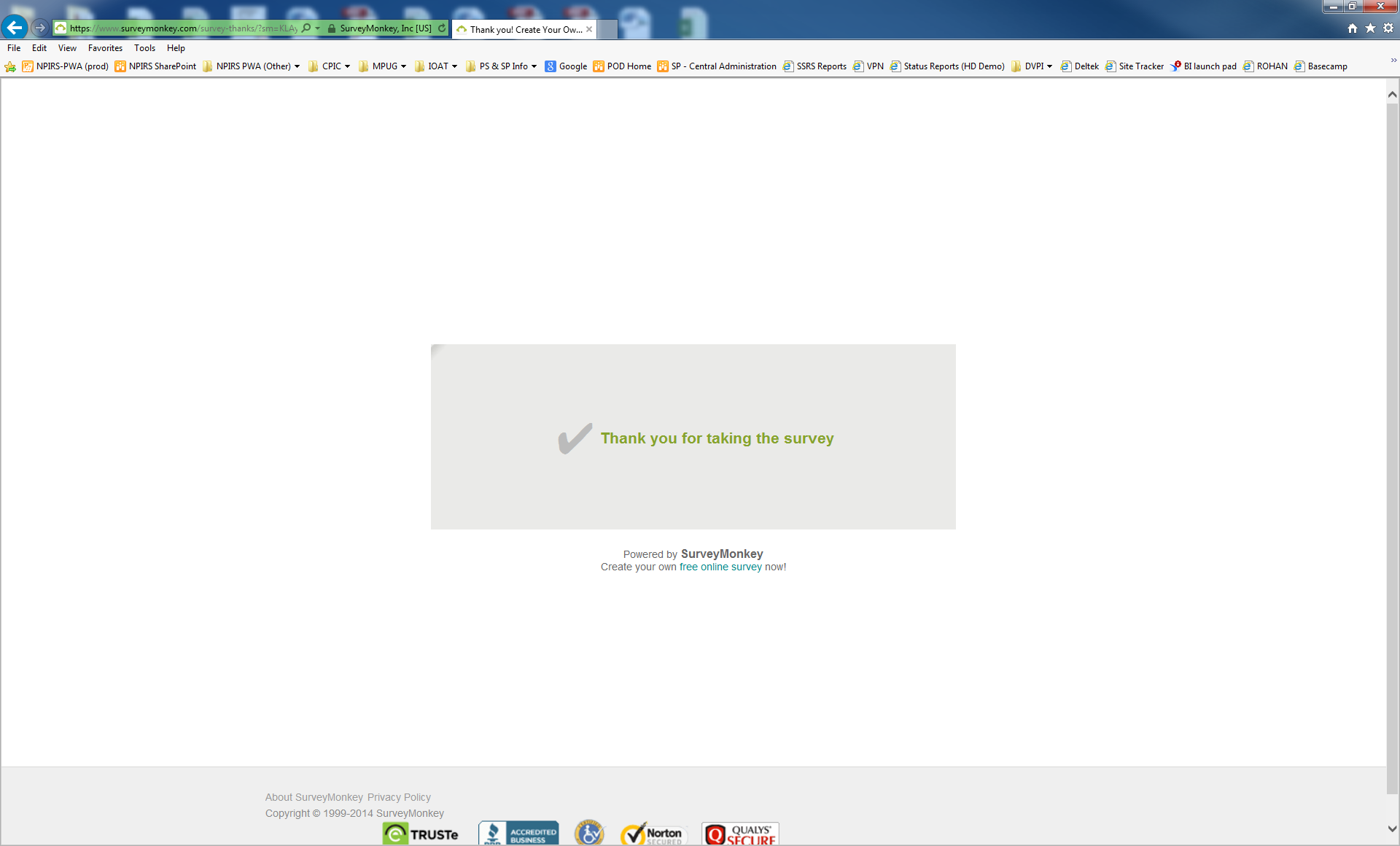Open the Tools menu in menu bar
The width and height of the screenshot is (1400, 846).
pos(144,48)
